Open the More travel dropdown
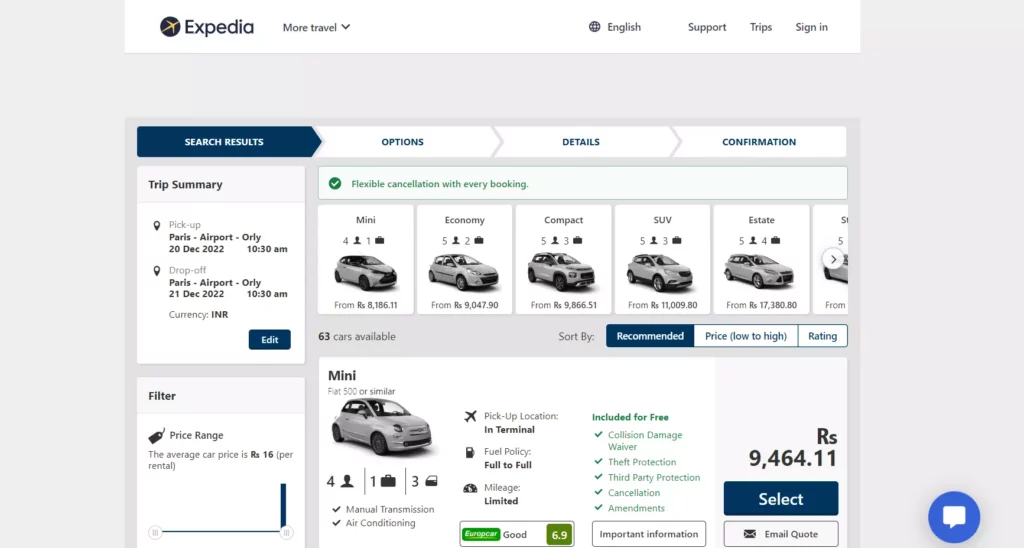 [316, 27]
